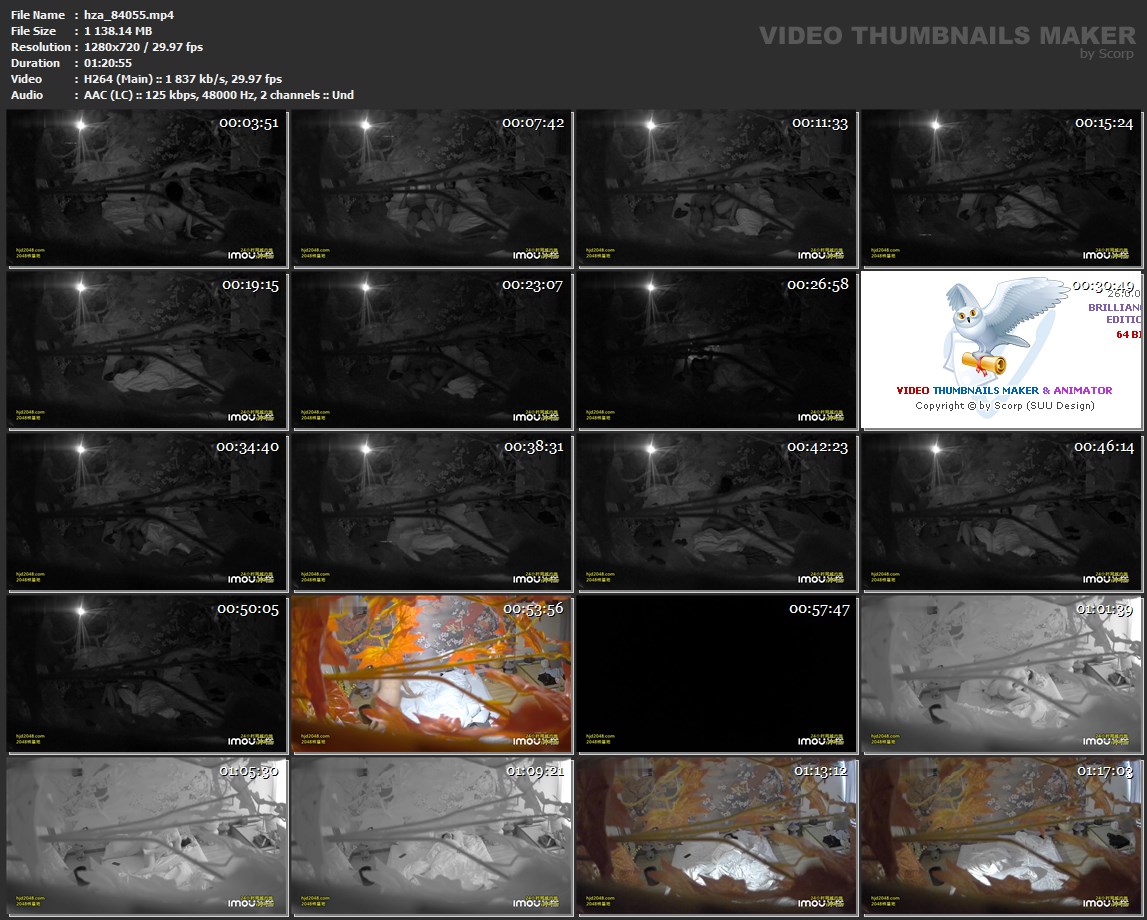Choose the frame at 00:26:58

click(x=717, y=351)
